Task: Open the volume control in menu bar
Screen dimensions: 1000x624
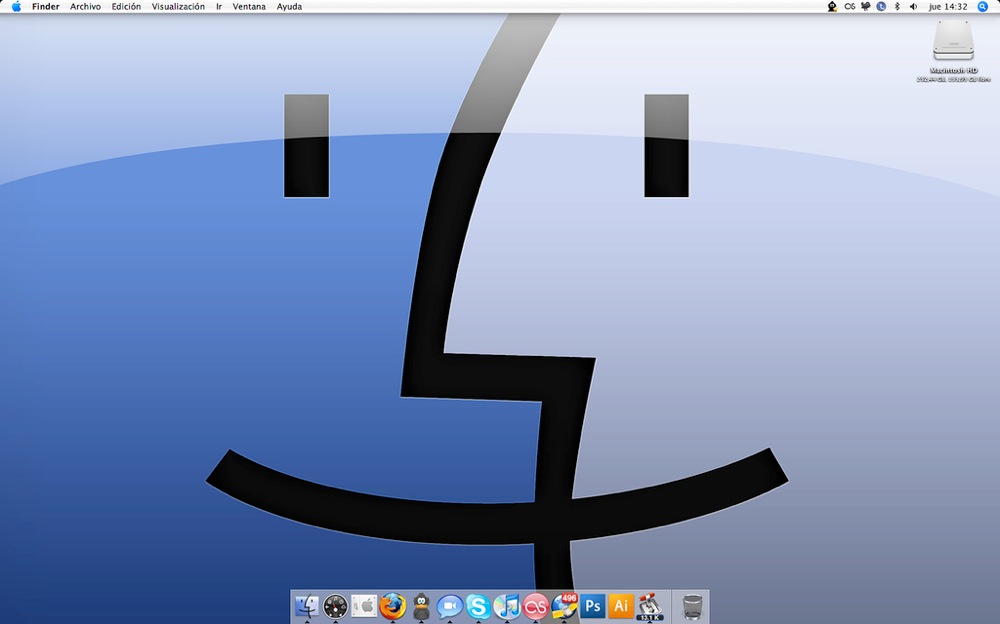Action: click(913, 6)
